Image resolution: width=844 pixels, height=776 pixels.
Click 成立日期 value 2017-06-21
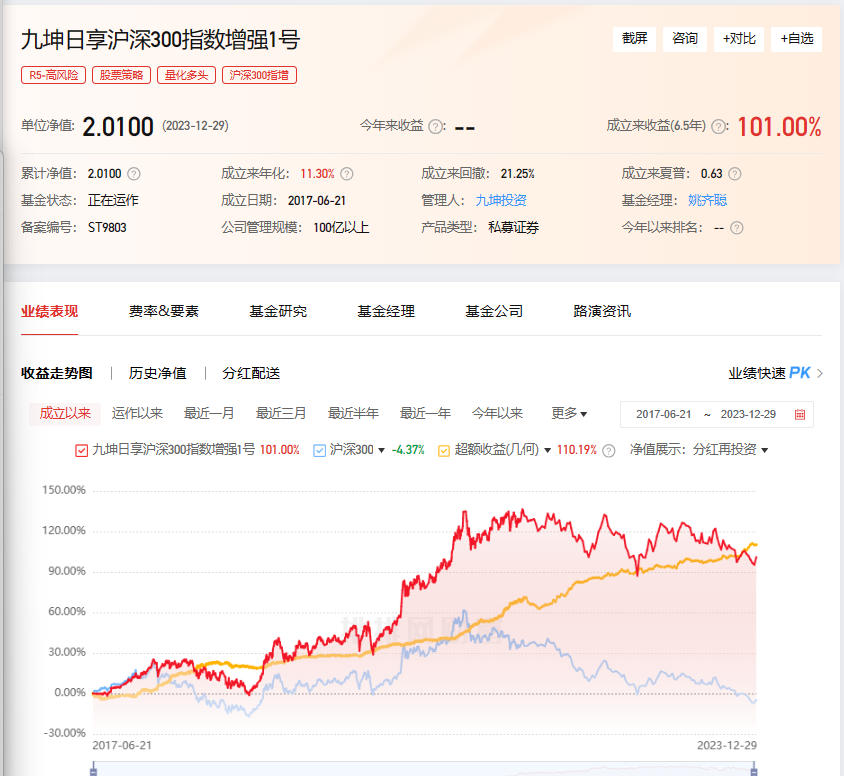point(317,201)
